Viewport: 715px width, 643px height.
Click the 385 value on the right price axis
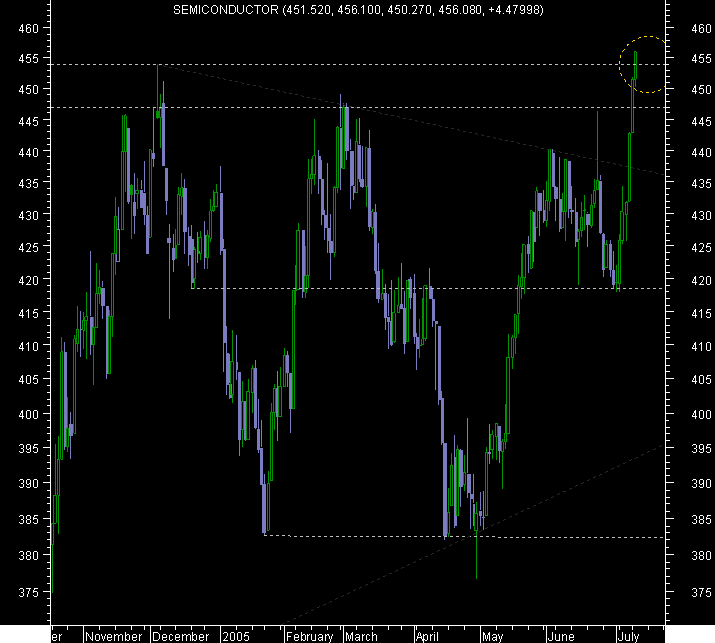click(701, 519)
